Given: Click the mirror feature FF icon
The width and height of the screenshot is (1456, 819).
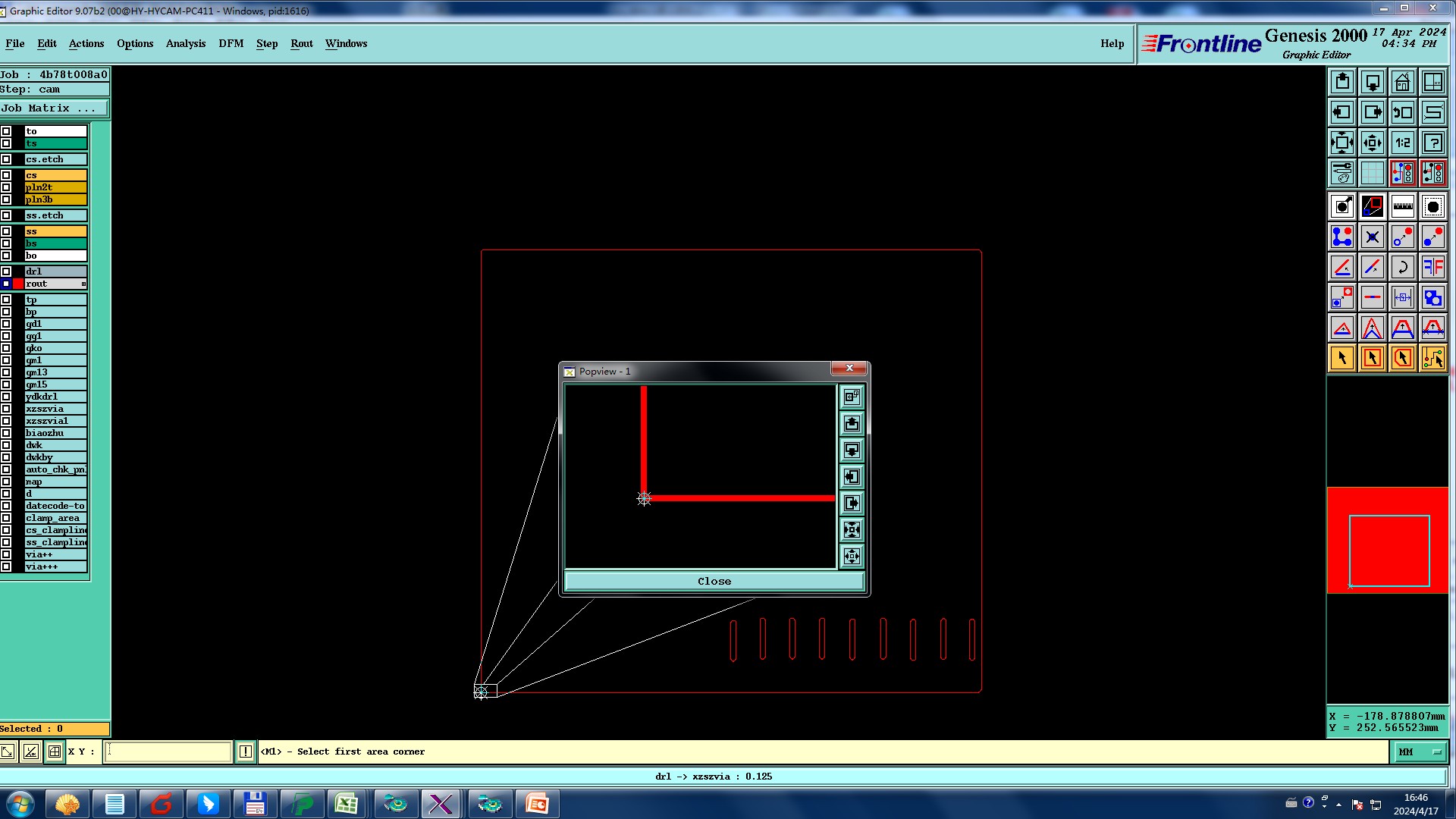Looking at the screenshot, I should [x=1432, y=267].
